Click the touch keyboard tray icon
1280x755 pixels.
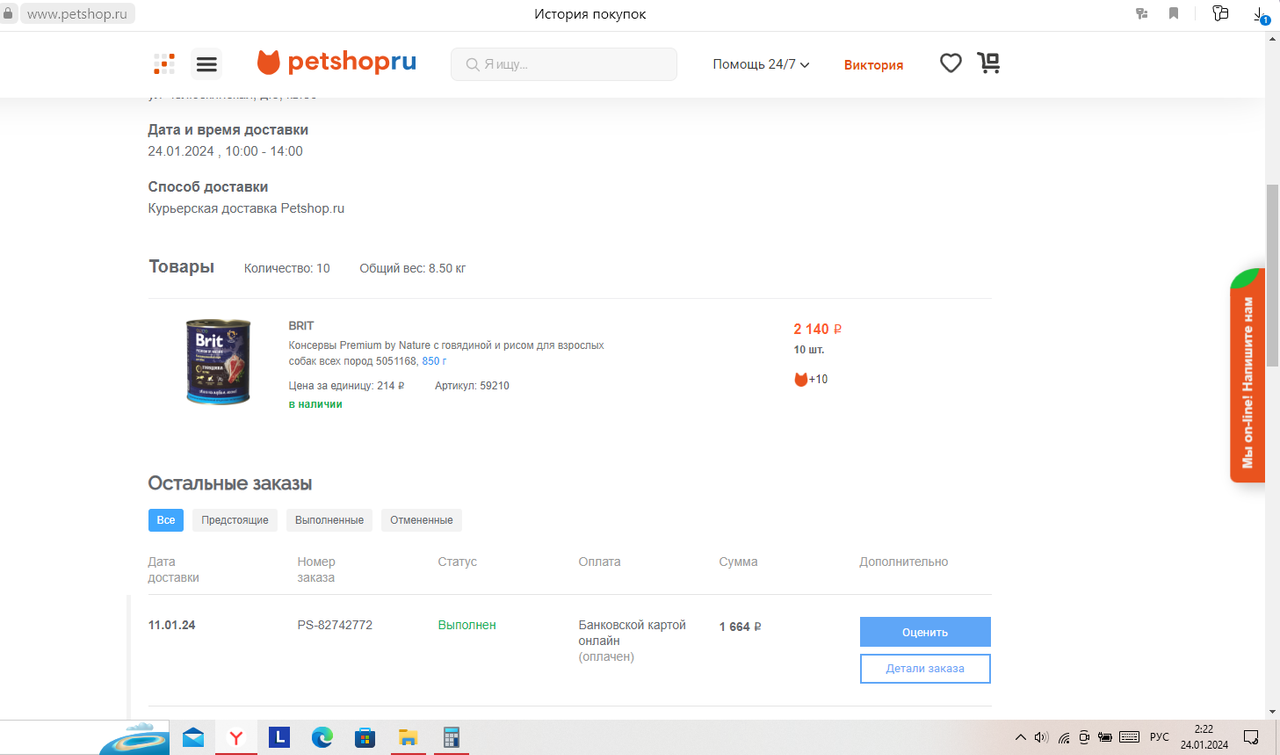pos(1129,738)
